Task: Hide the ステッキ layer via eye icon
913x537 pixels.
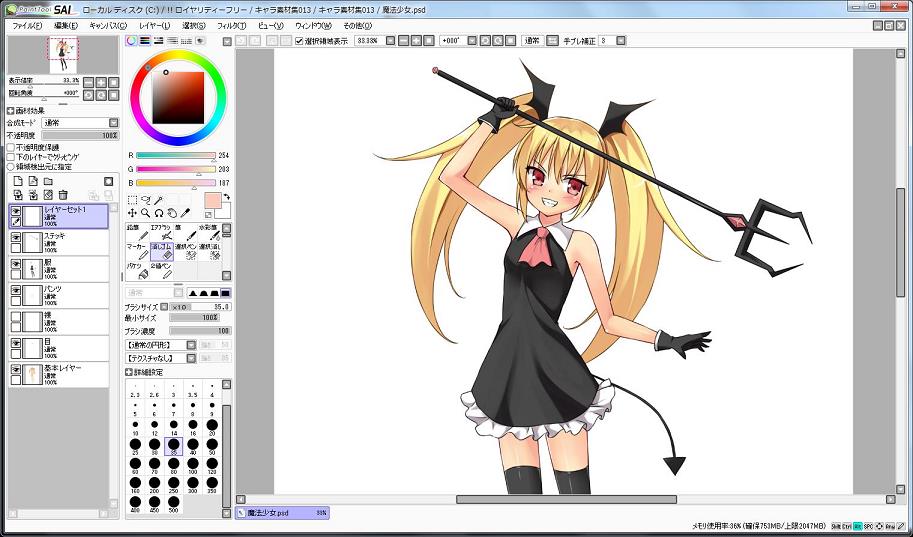Action: point(16,239)
